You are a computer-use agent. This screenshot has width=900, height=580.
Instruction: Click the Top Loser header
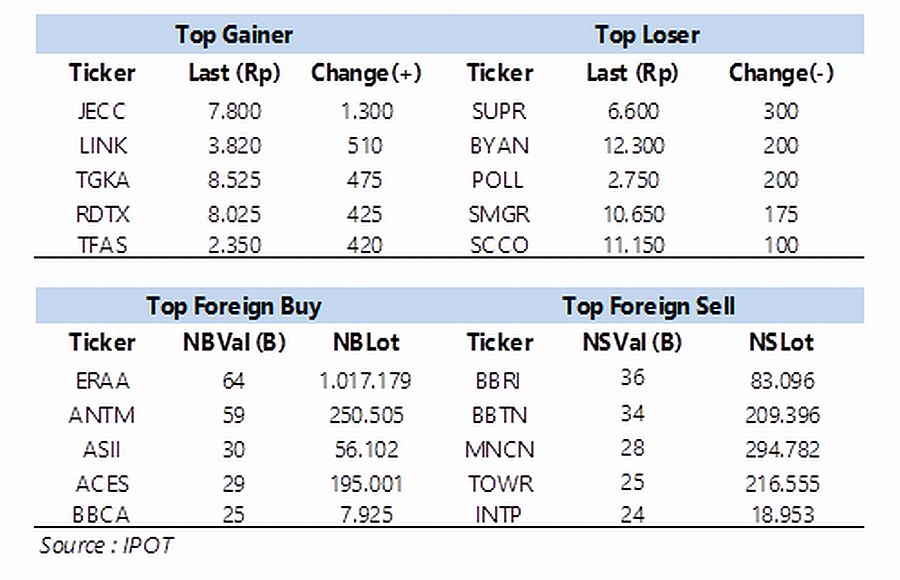647,34
